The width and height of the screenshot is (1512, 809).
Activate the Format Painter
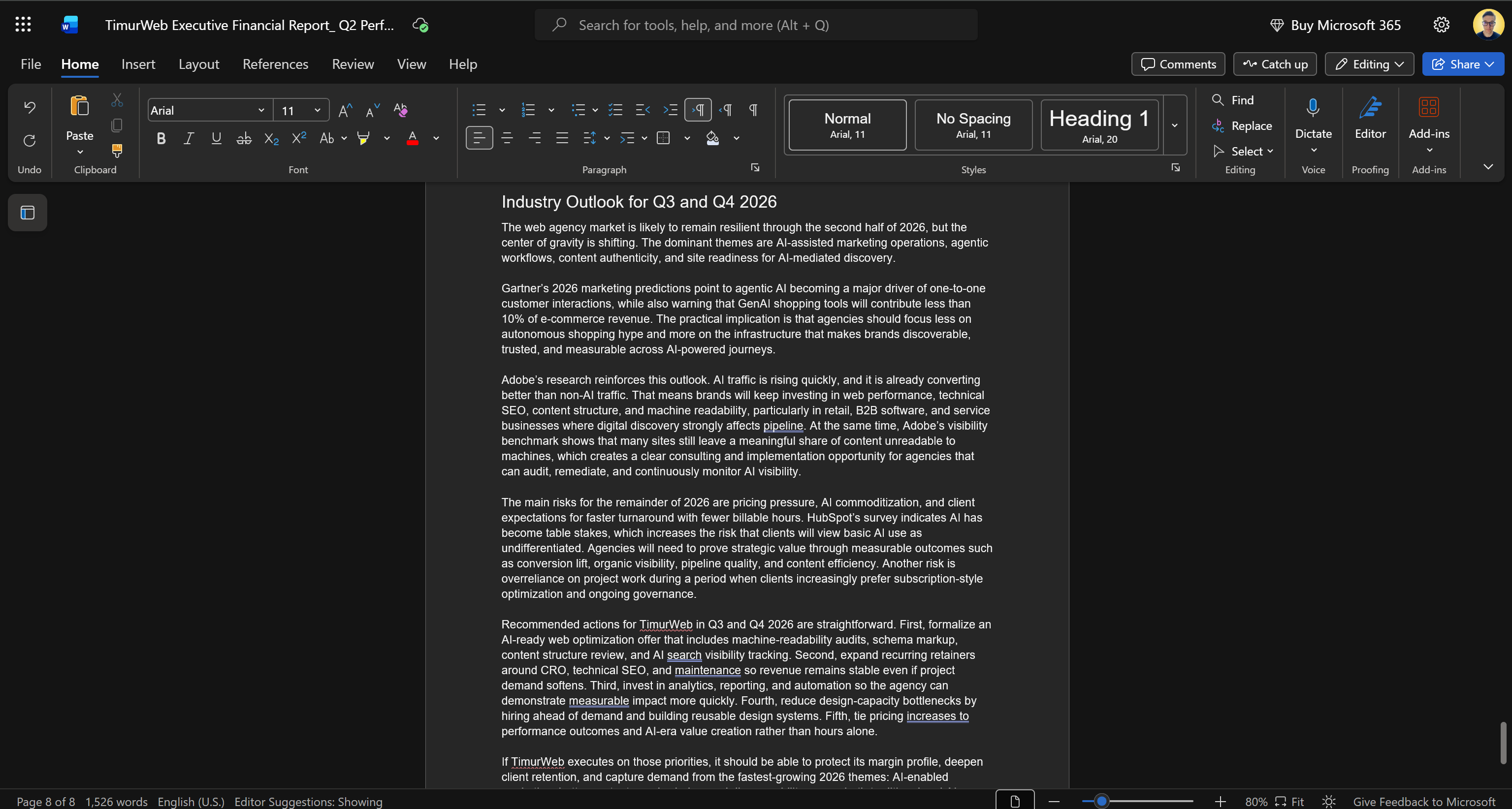pos(117,151)
